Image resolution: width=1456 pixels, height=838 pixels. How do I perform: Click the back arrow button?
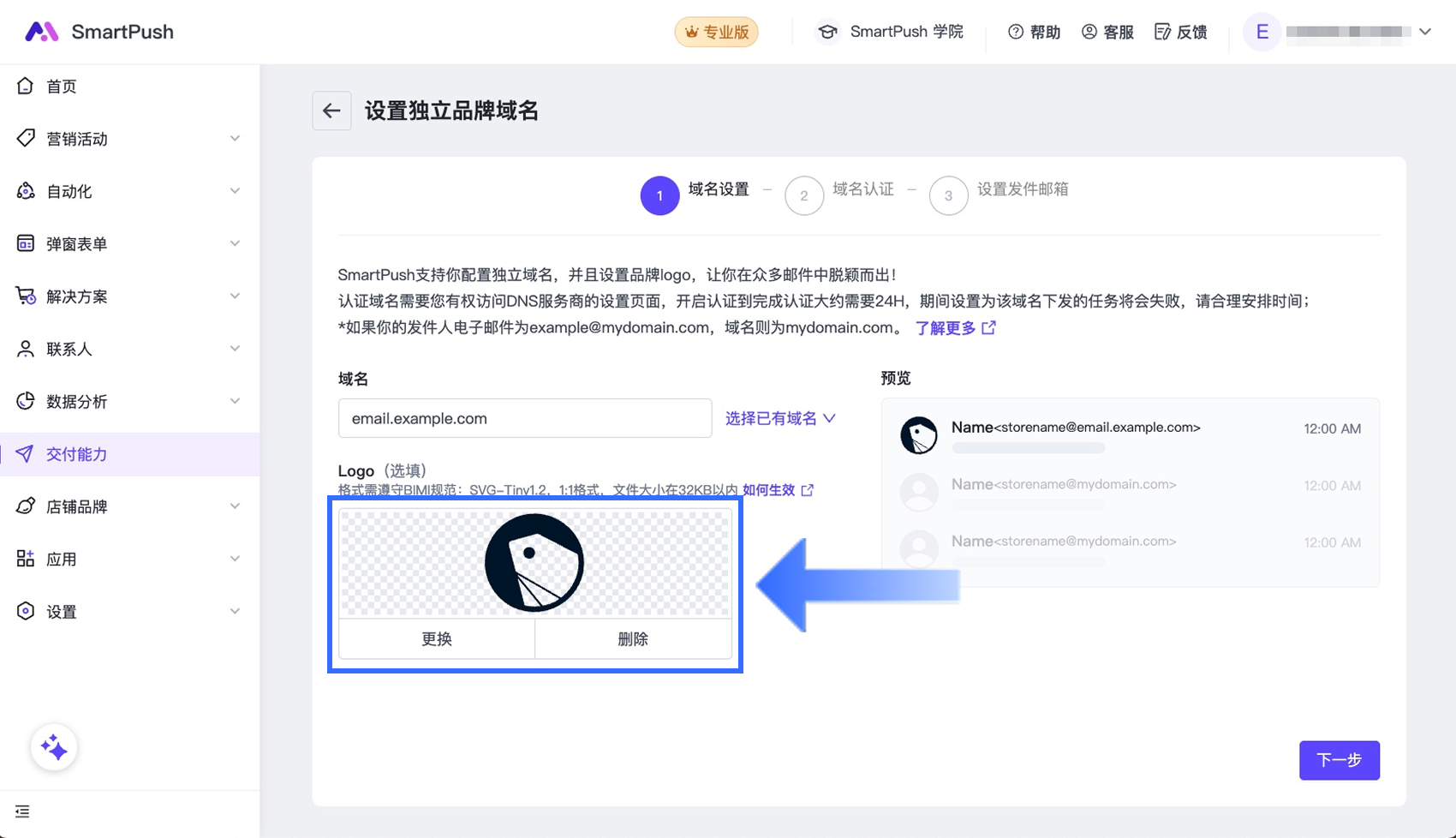point(331,111)
